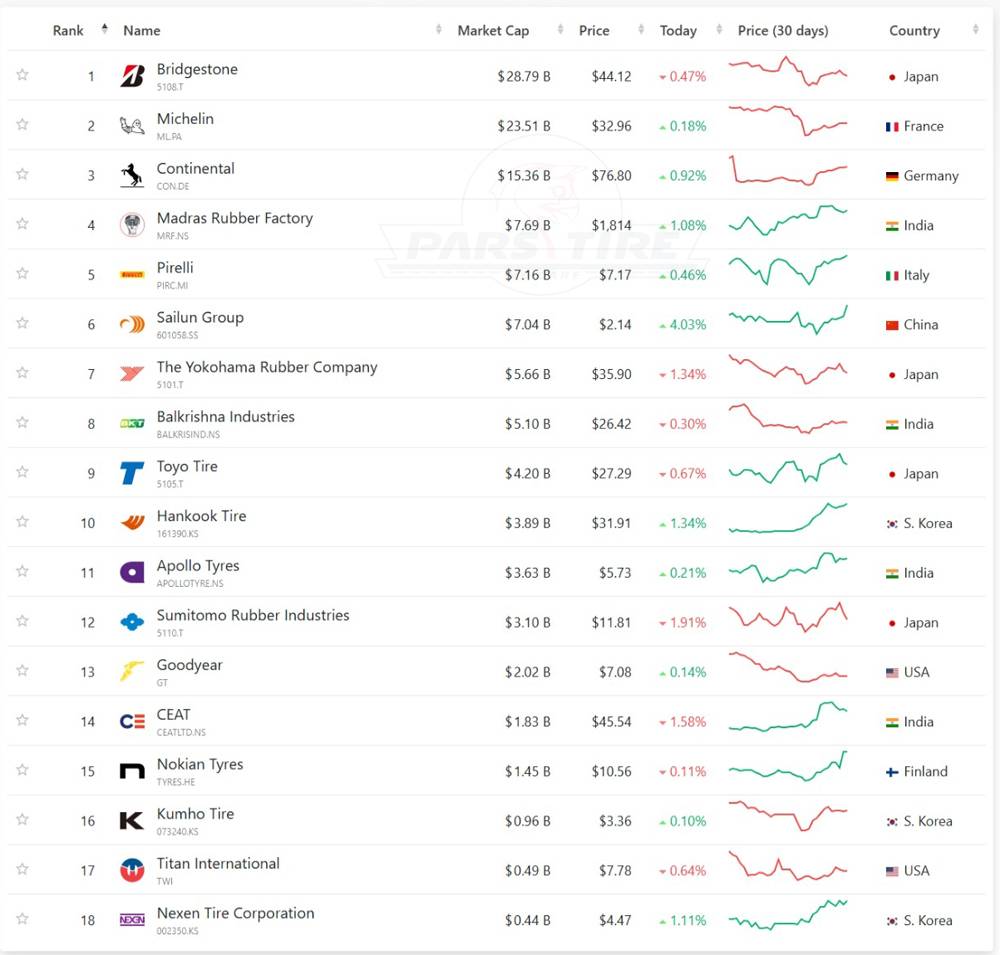Click the Germany flag in Continental row
This screenshot has width=1000, height=955.
892,176
